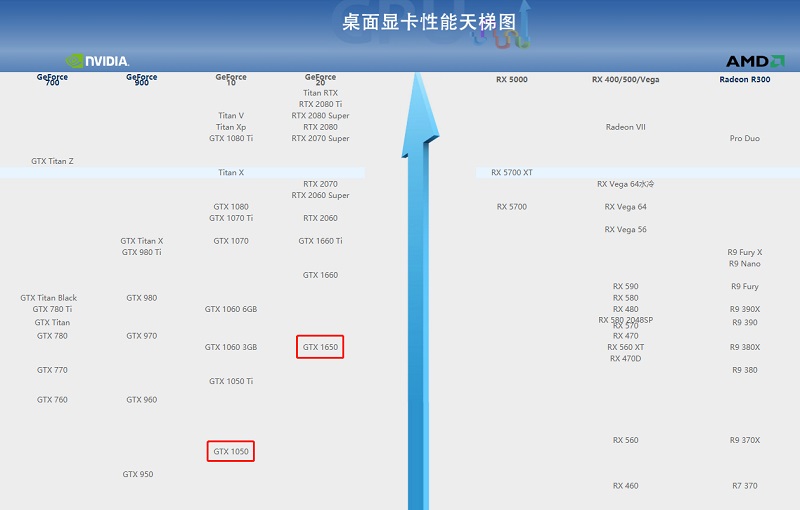
Task: Click the title 桌面显卡性能天梯图
Action: tap(429, 22)
